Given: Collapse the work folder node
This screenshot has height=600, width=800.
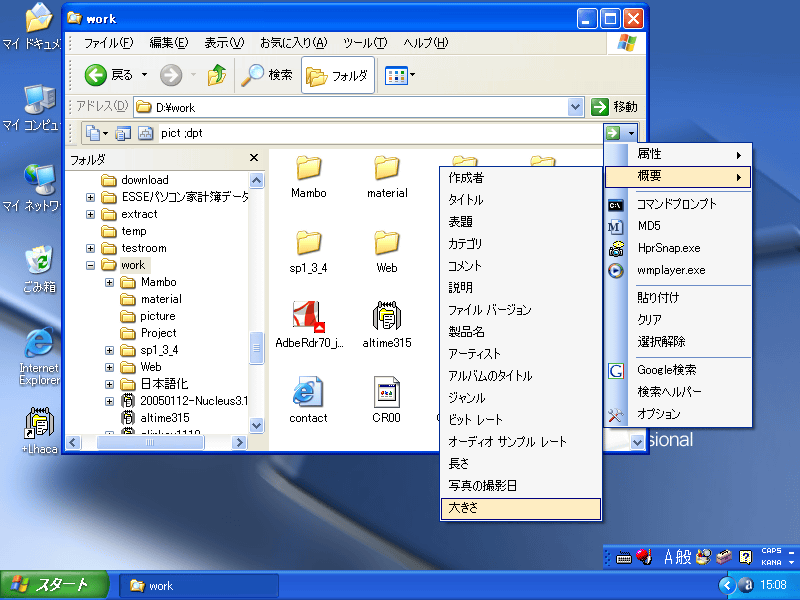Looking at the screenshot, I should pos(89,264).
